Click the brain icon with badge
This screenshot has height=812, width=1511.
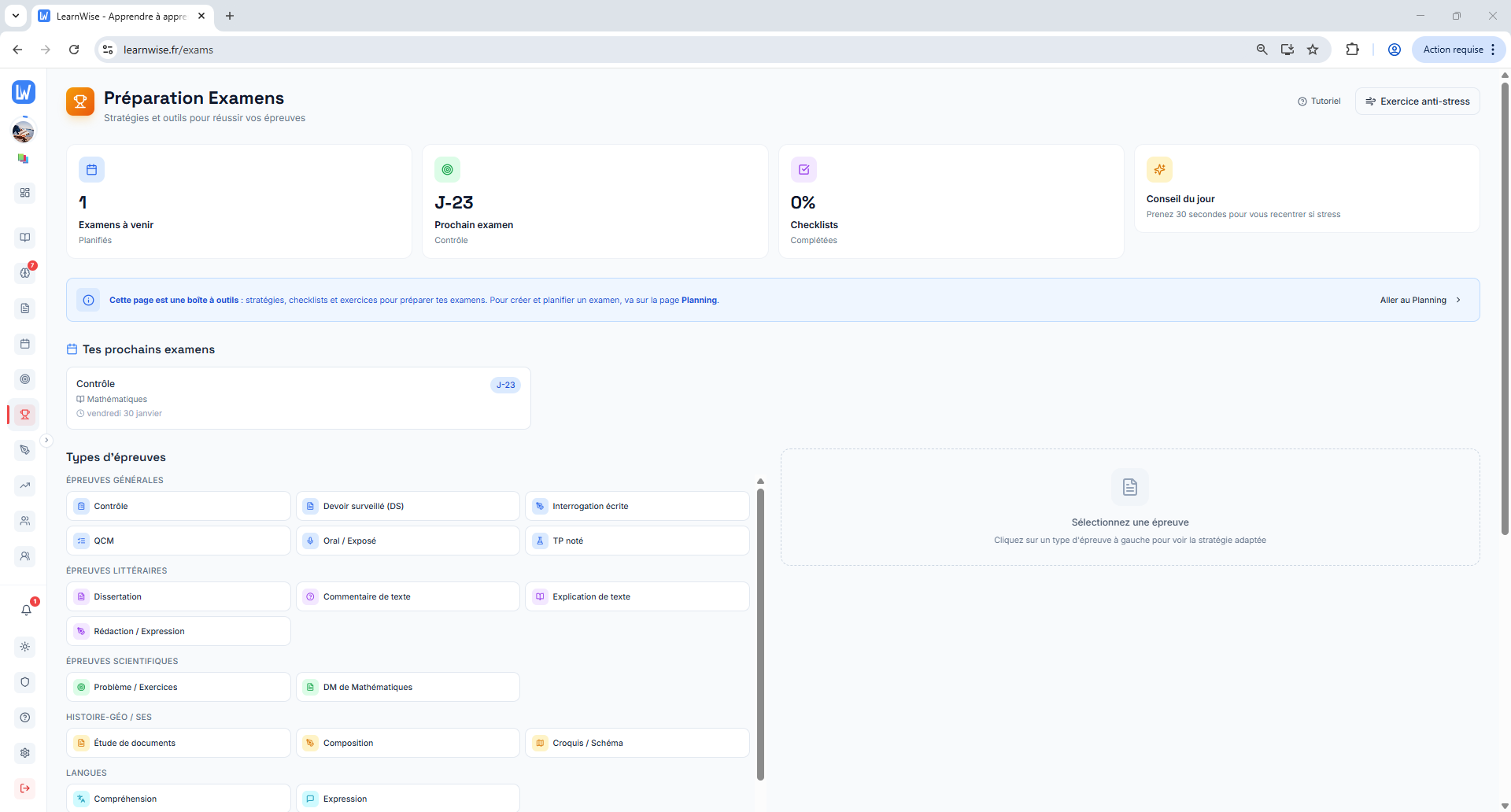pyautogui.click(x=25, y=272)
